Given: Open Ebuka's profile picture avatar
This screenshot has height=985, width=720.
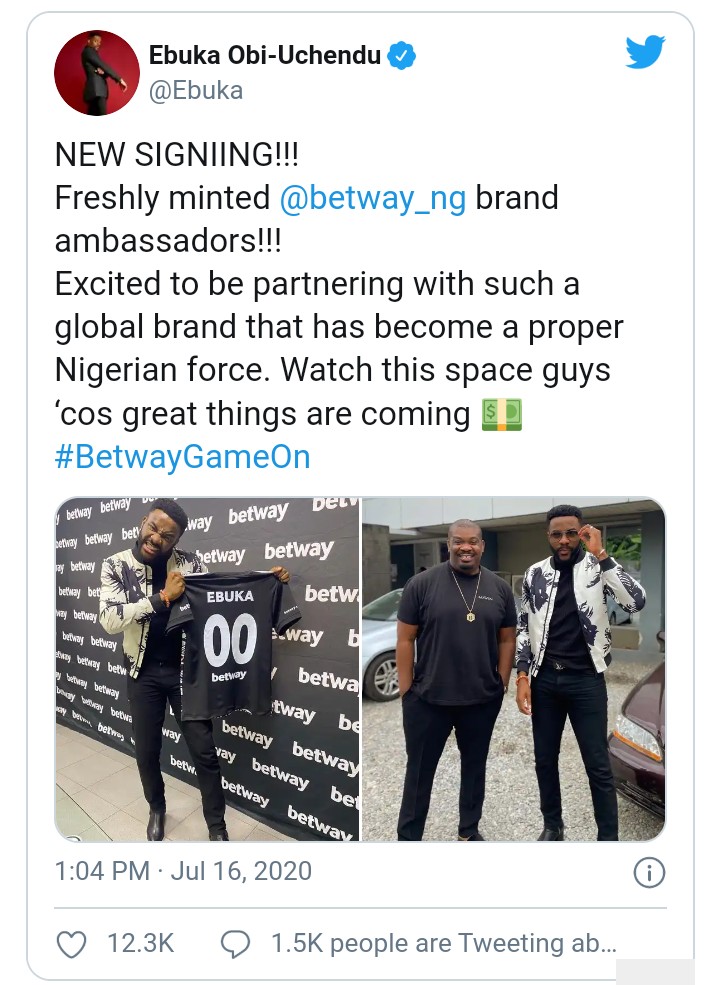Looking at the screenshot, I should tap(96, 73).
